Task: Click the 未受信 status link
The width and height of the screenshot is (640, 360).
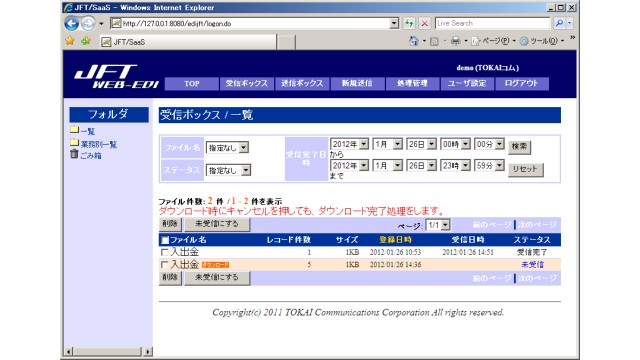Action: coord(532,264)
